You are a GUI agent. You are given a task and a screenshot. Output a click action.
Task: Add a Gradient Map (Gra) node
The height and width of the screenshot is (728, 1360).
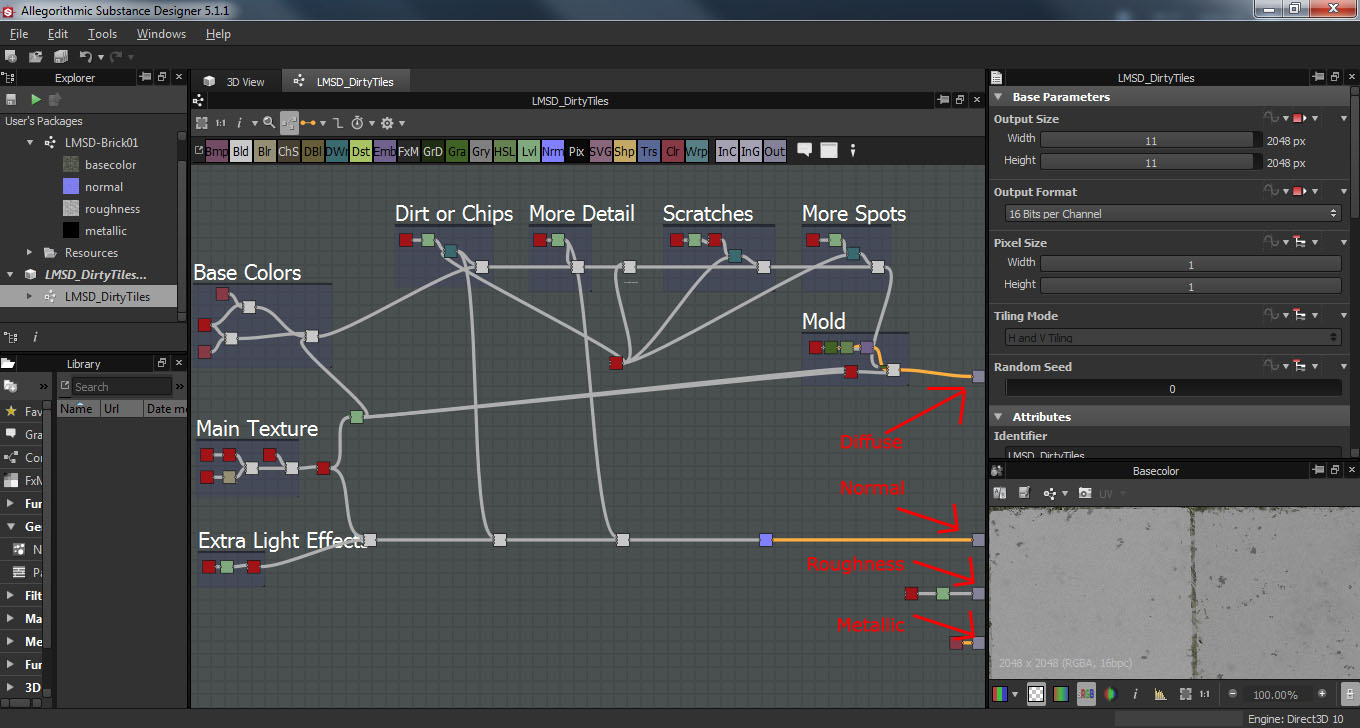[x=457, y=151]
